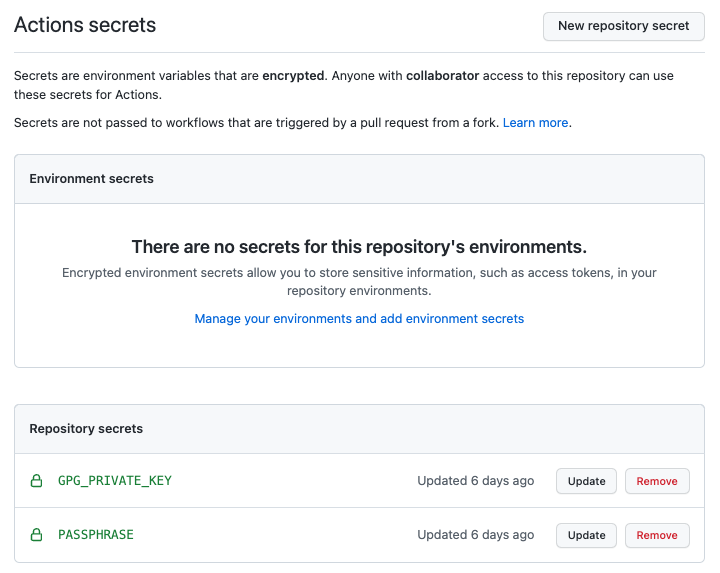Select the GPG_PRIVATE_KEY secret name

115,481
